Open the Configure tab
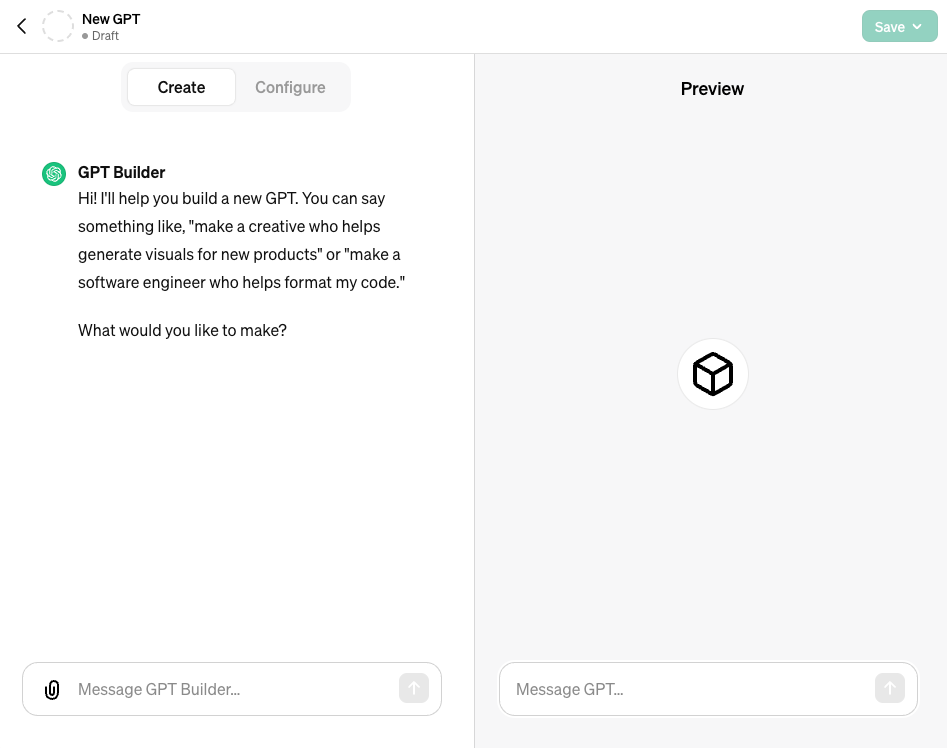The image size is (947, 748). (290, 87)
